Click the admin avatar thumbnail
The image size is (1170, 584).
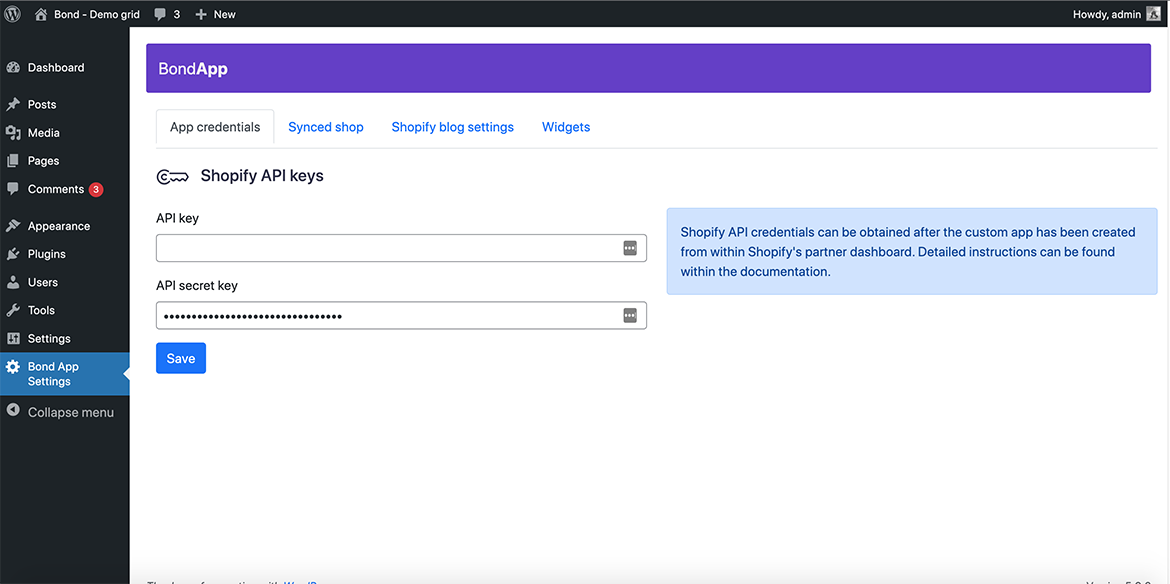click(1154, 14)
